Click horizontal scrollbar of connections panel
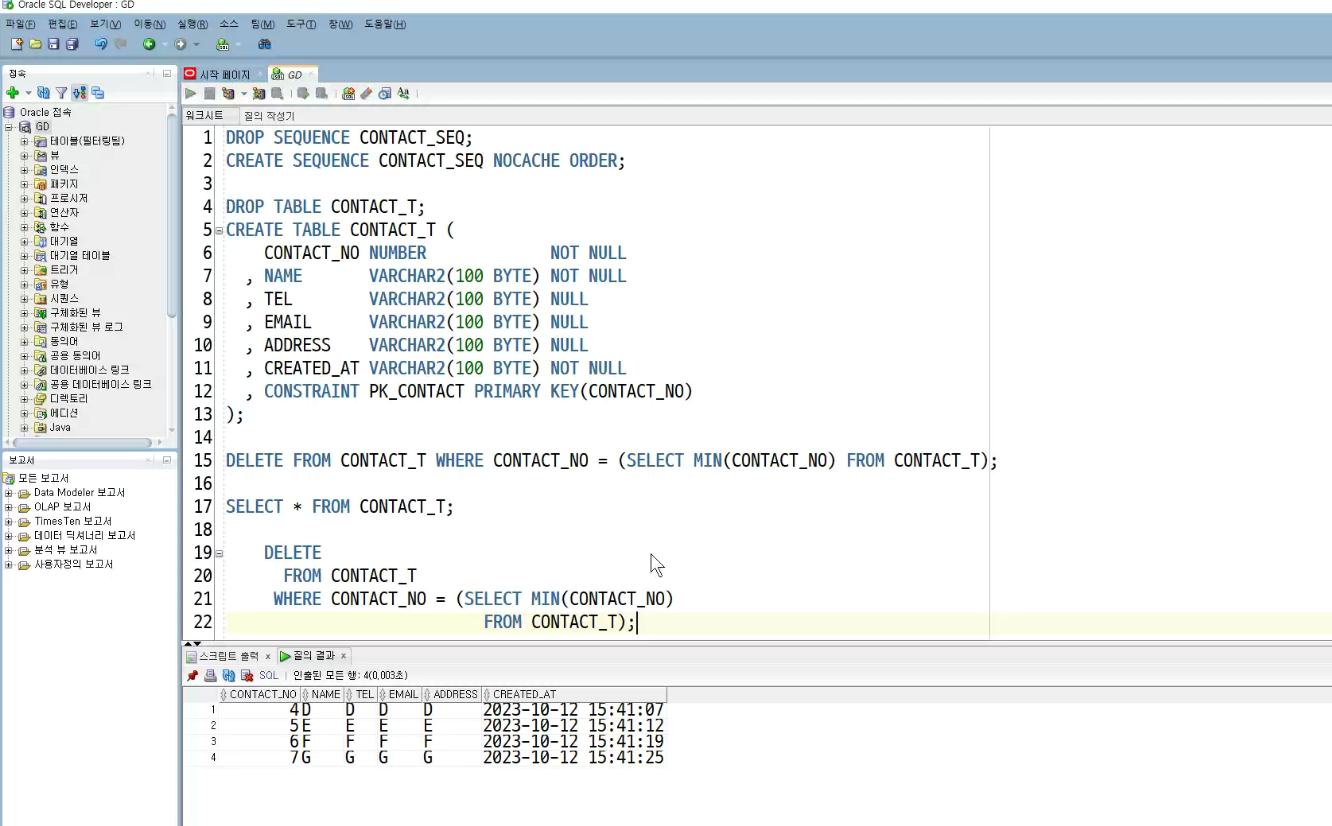The image size is (1332, 826). [x=84, y=442]
